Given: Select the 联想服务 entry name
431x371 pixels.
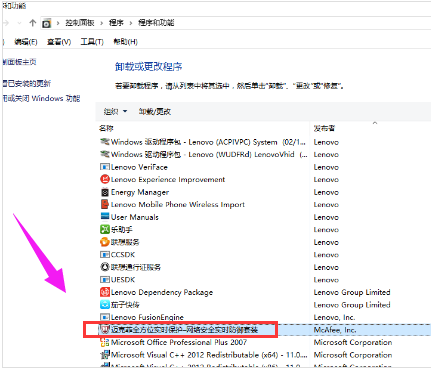Looking at the screenshot, I should pos(125,242).
